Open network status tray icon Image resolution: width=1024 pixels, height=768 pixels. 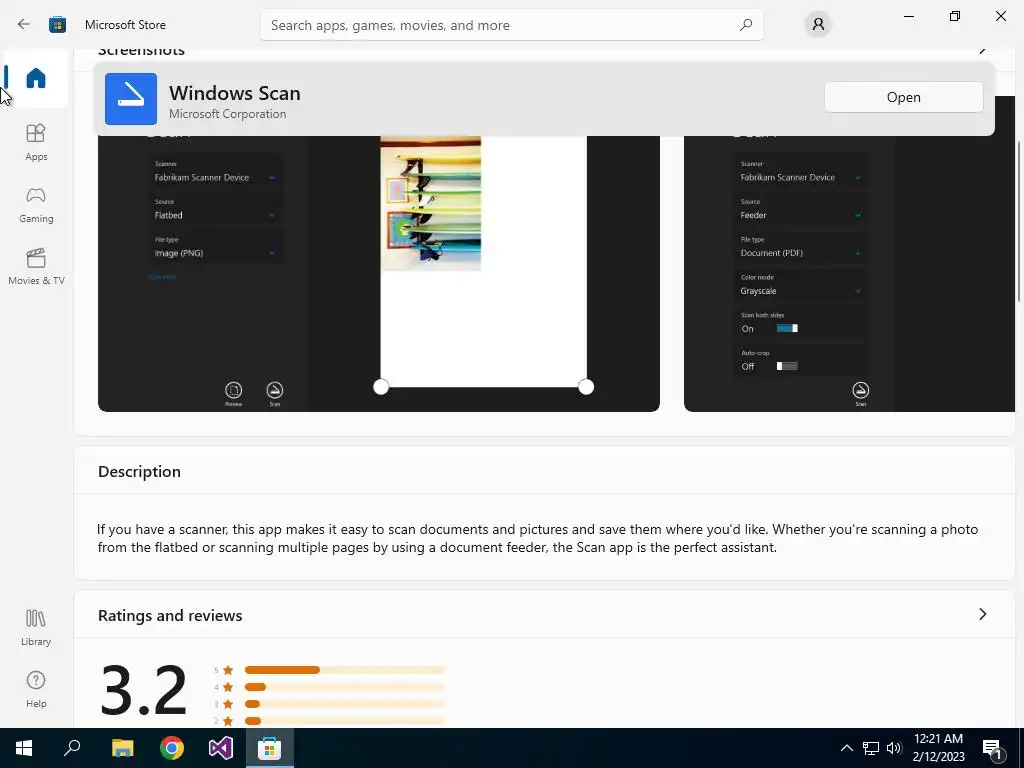coord(871,748)
